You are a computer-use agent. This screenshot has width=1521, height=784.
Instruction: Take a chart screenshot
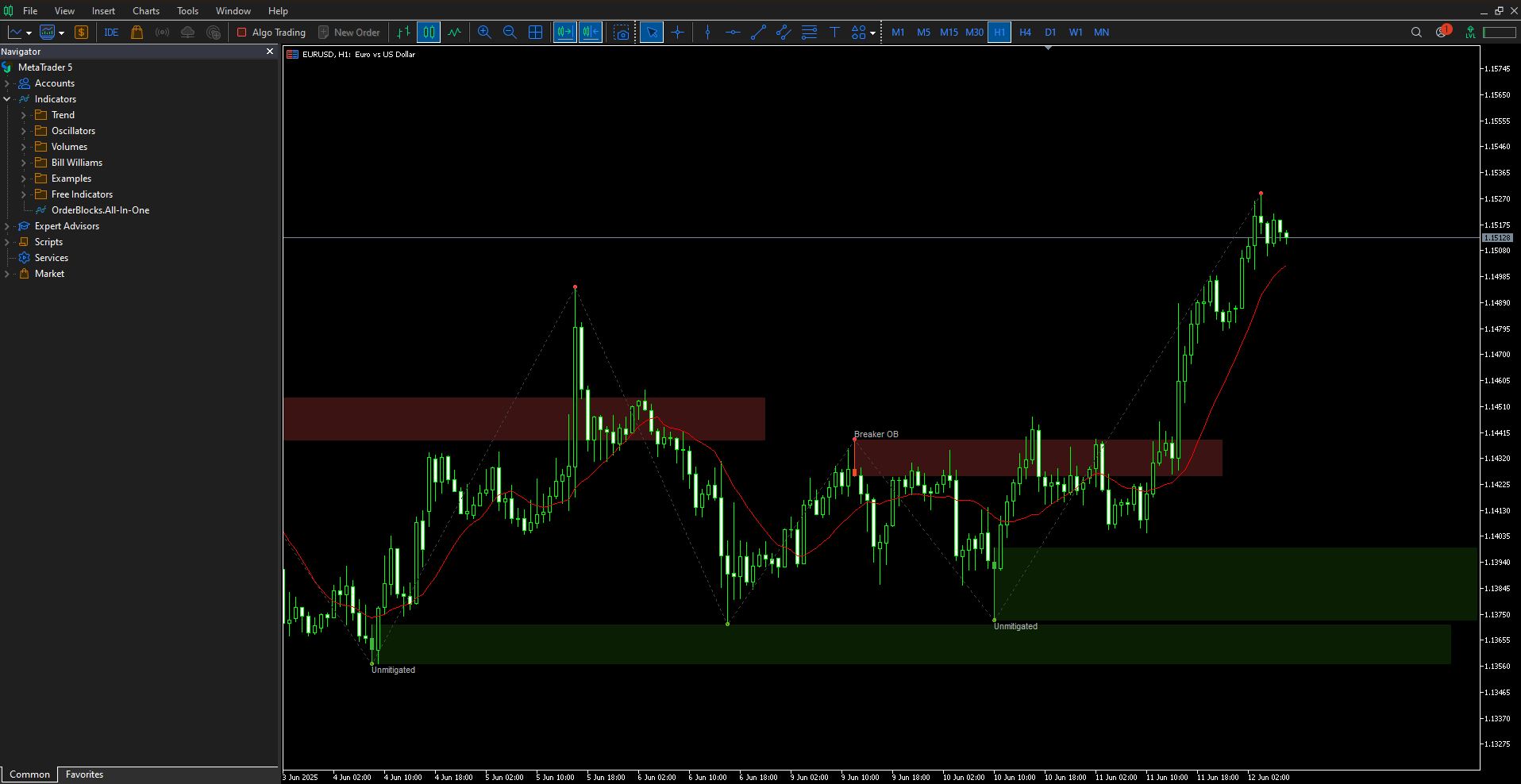tap(622, 32)
